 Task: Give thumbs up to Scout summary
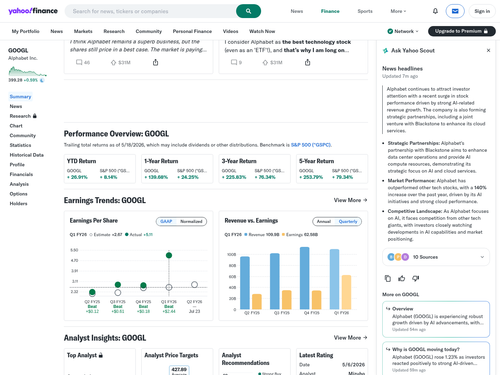click(x=402, y=278)
